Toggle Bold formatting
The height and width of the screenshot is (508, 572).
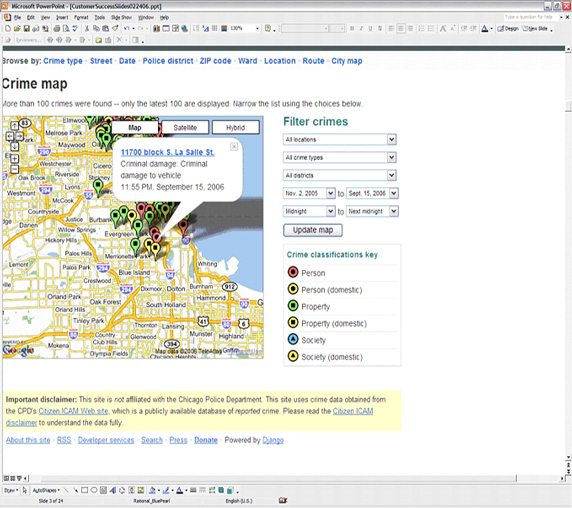pyautogui.click(x=352, y=28)
